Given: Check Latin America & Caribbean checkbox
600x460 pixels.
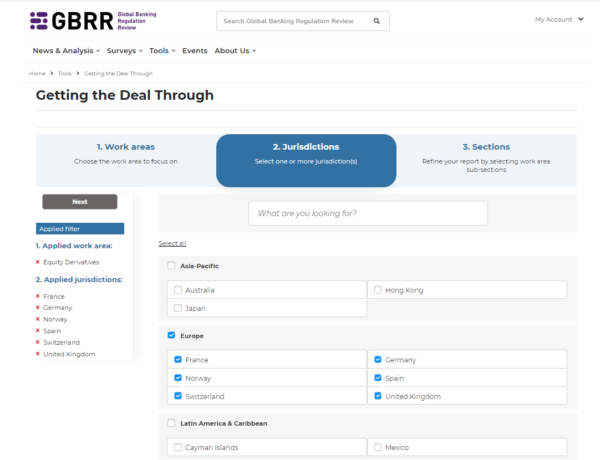Looking at the screenshot, I should click(171, 423).
